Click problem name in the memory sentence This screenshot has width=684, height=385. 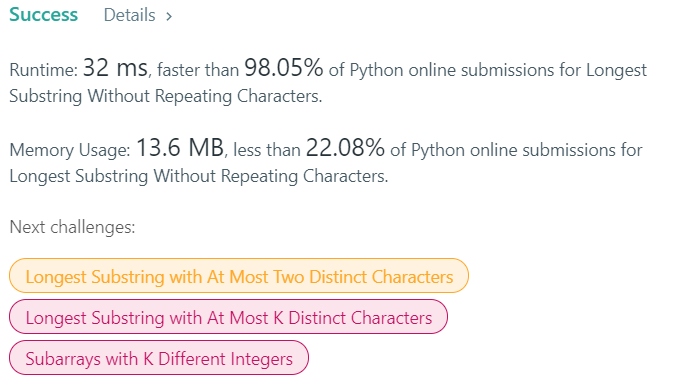(x=198, y=176)
